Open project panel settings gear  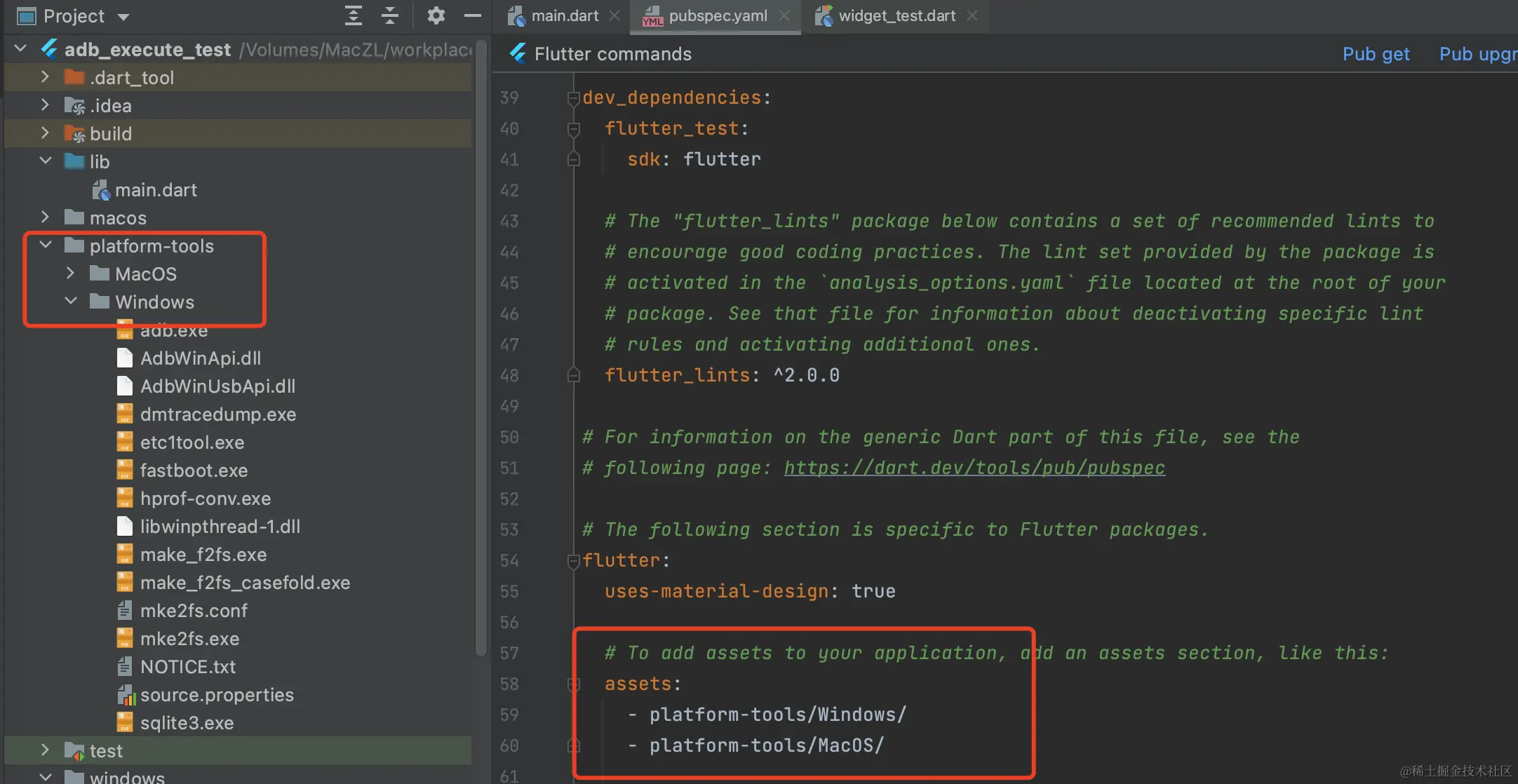click(x=436, y=15)
